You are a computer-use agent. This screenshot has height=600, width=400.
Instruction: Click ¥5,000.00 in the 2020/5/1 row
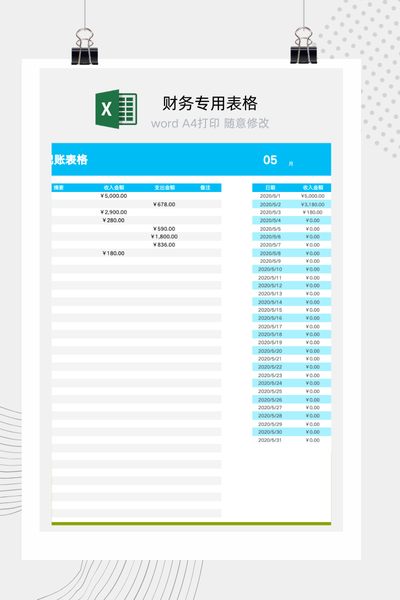pyautogui.click(x=313, y=196)
